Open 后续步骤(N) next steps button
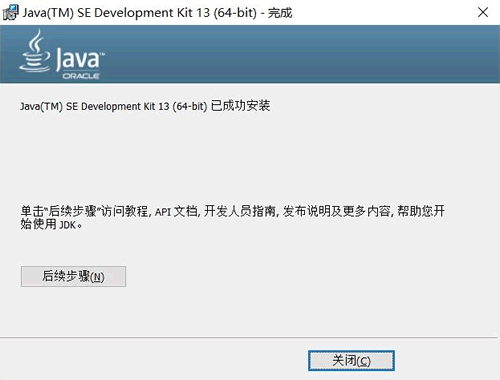This screenshot has width=500, height=380. (73, 276)
